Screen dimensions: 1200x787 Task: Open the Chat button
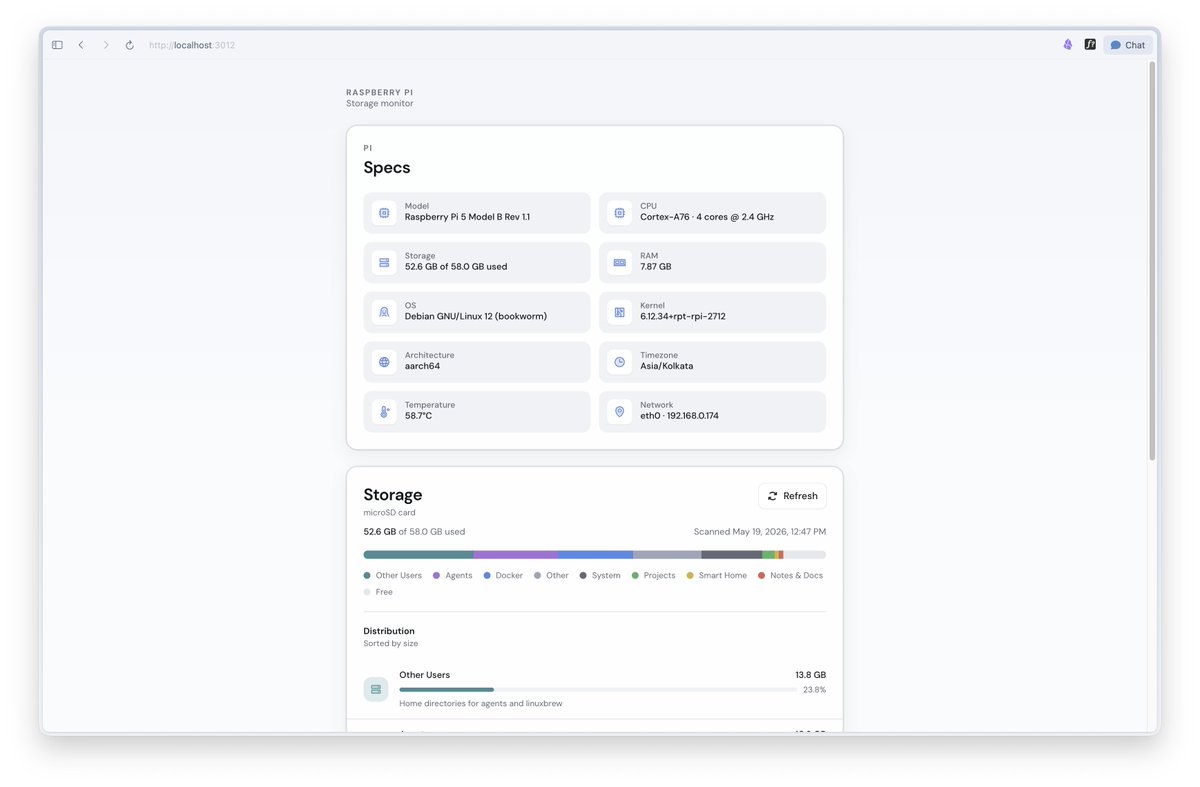pyautogui.click(x=1128, y=45)
